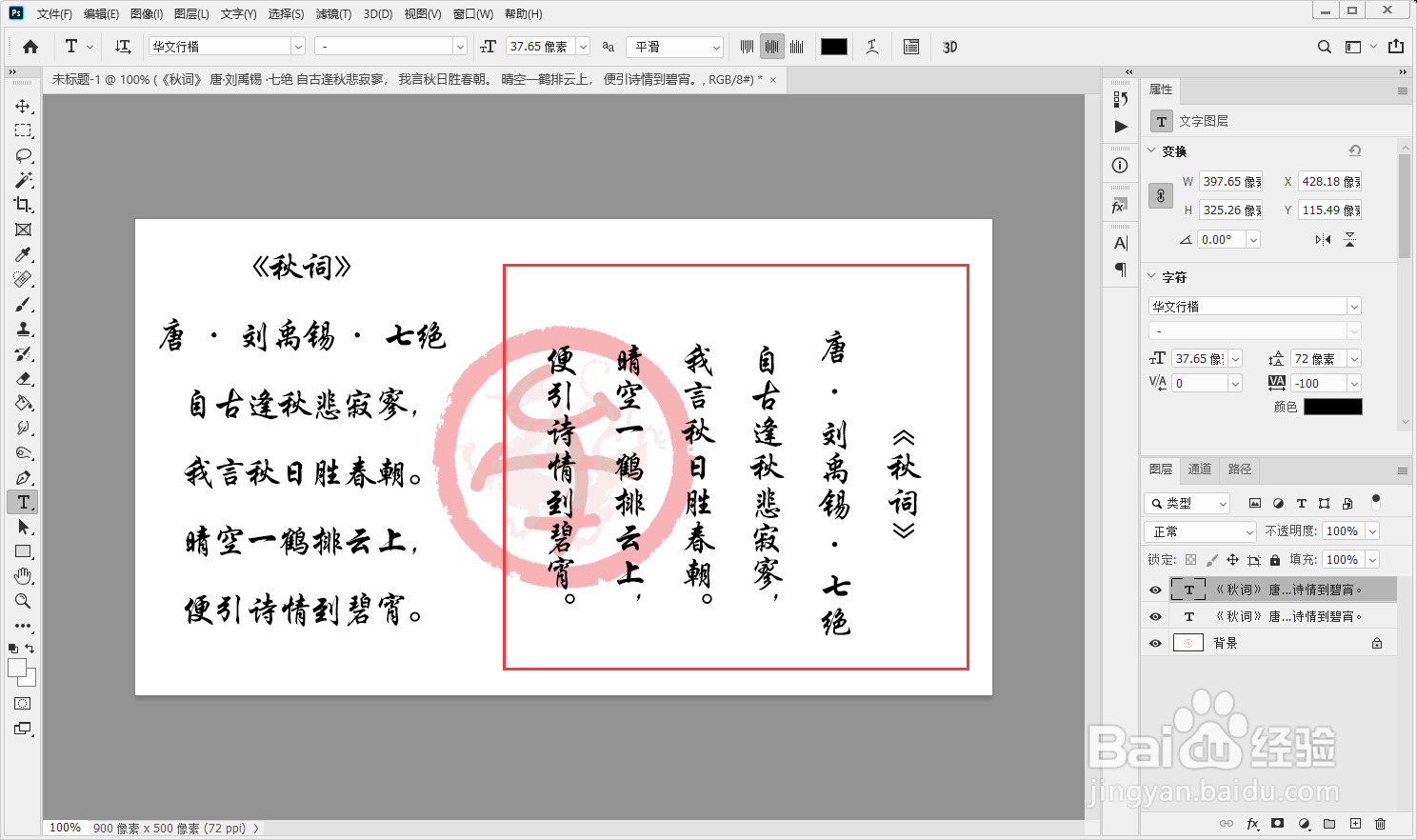Select the Pen tool

point(23,477)
